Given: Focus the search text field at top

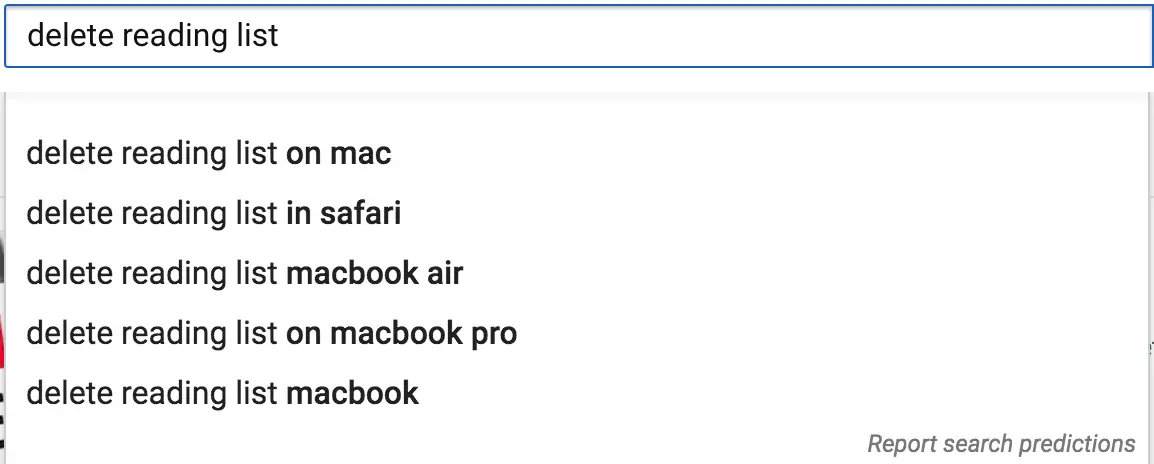Looking at the screenshot, I should (576, 36).
